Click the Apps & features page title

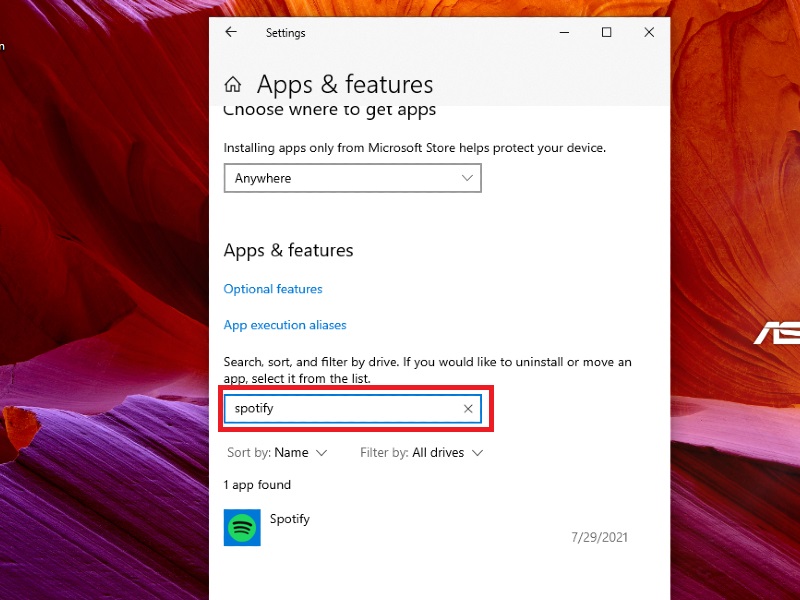click(345, 84)
